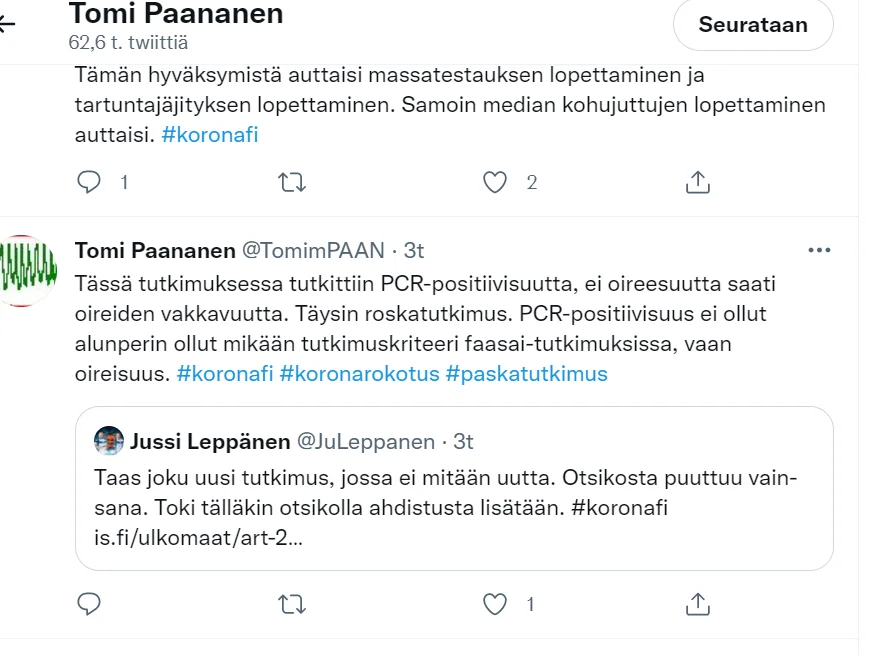Reply to the first tweet
892x655 pixels.
point(90,182)
